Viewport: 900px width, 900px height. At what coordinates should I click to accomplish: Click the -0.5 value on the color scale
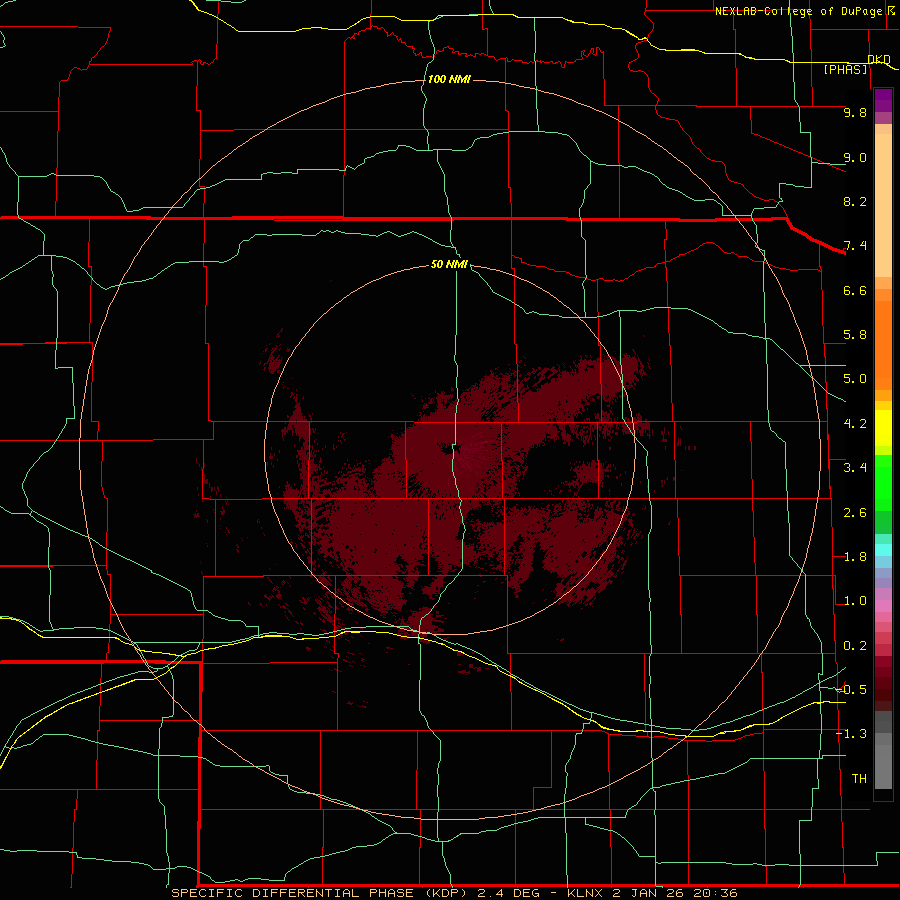point(851,689)
